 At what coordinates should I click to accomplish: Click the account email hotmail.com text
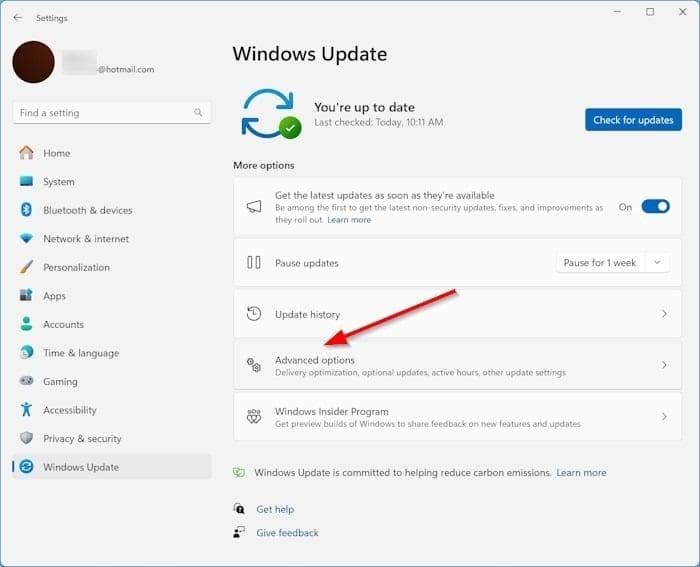coord(125,69)
